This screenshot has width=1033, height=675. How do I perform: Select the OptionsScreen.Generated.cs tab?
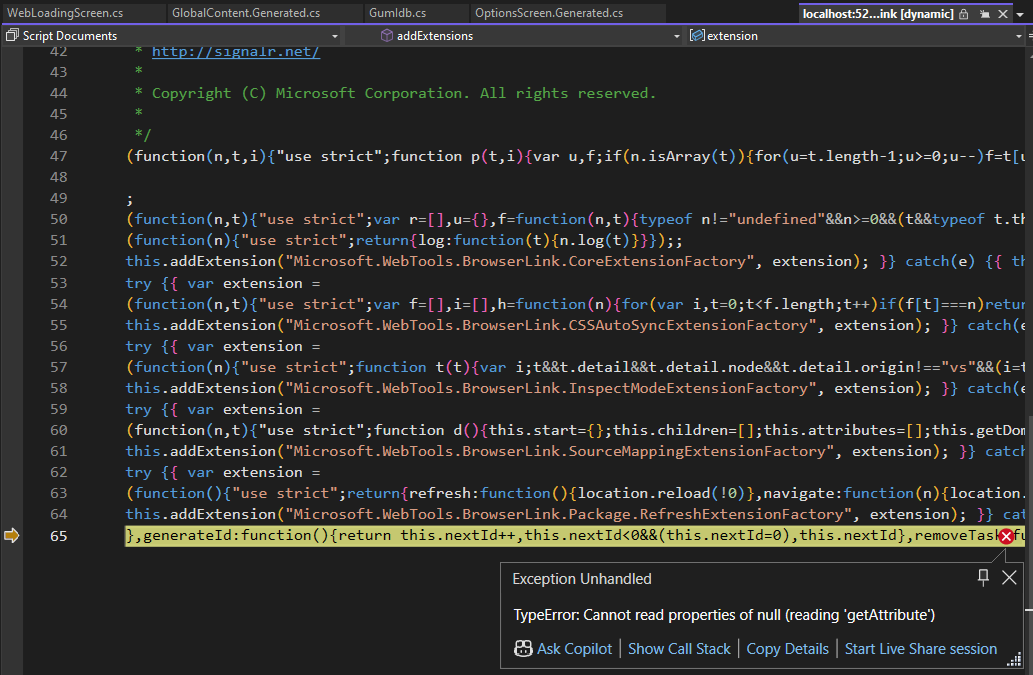tap(548, 13)
